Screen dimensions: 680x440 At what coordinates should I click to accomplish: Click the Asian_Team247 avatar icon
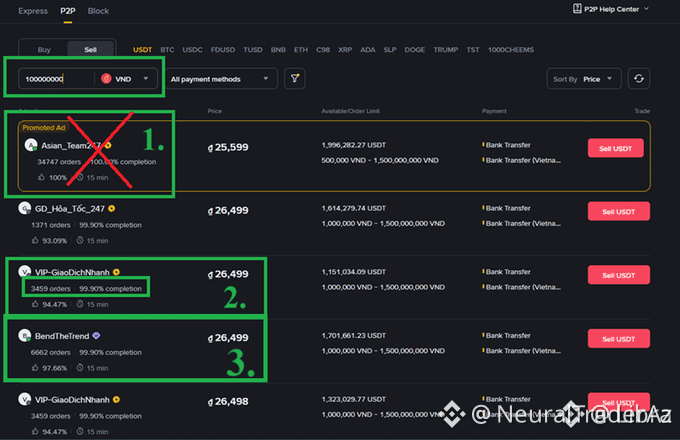click(31, 145)
